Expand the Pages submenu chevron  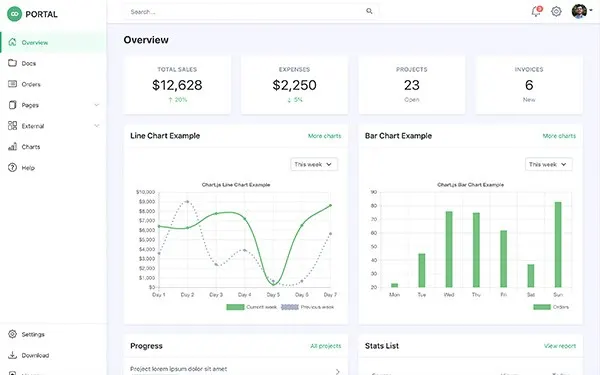97,105
